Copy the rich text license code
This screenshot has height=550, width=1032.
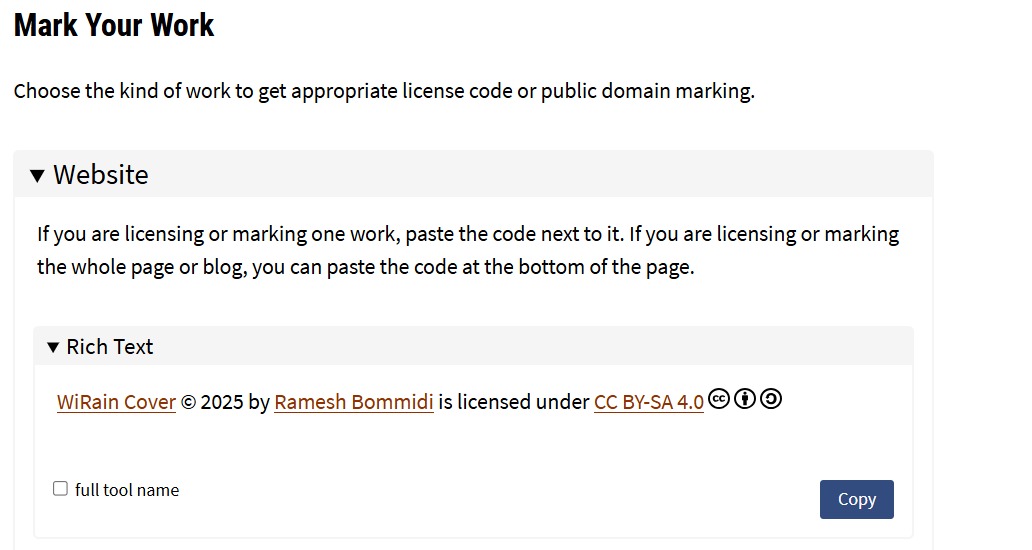pos(856,499)
